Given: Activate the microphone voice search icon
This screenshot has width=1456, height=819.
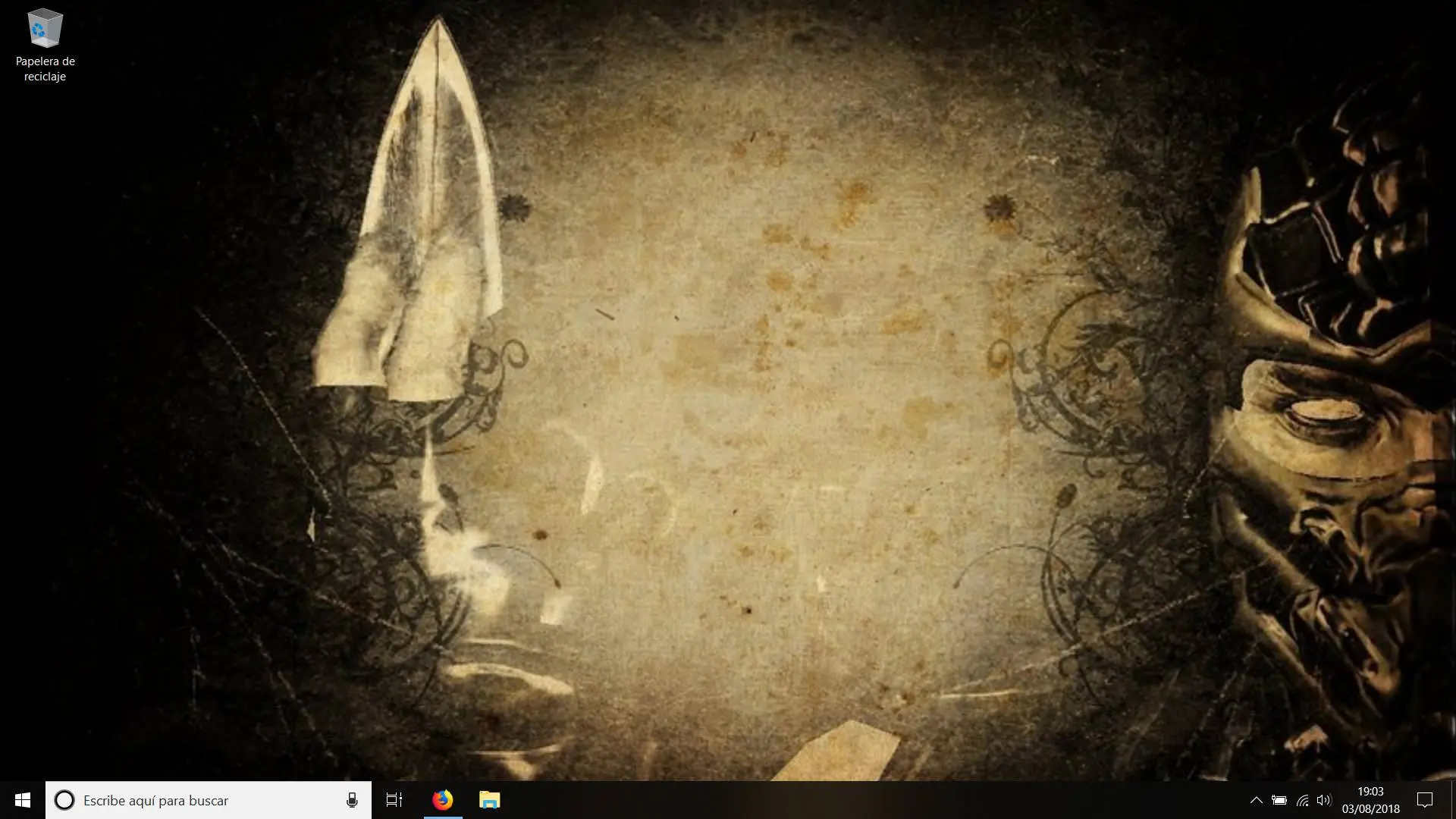Looking at the screenshot, I should click(352, 800).
